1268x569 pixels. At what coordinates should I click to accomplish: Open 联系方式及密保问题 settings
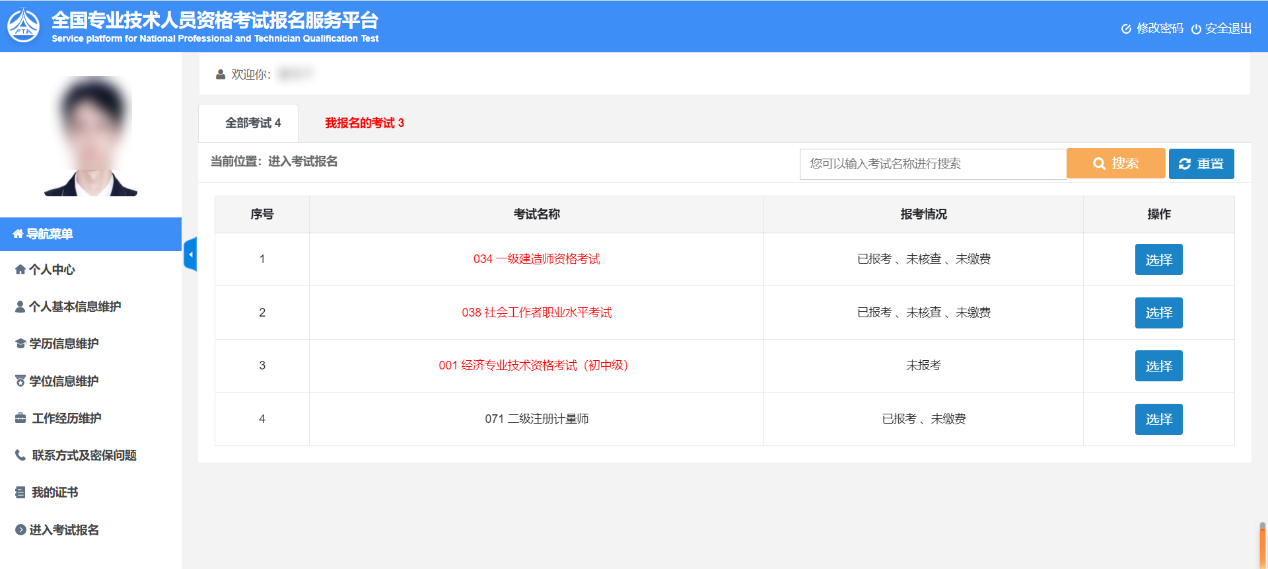click(83, 455)
